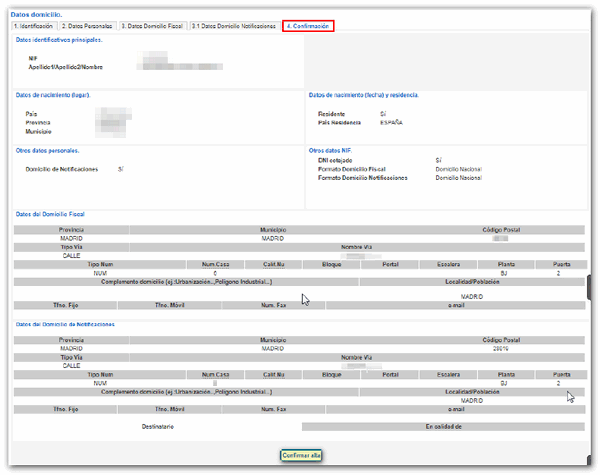Select CALLE value in Domicilio Fiscal table

pos(71,256)
